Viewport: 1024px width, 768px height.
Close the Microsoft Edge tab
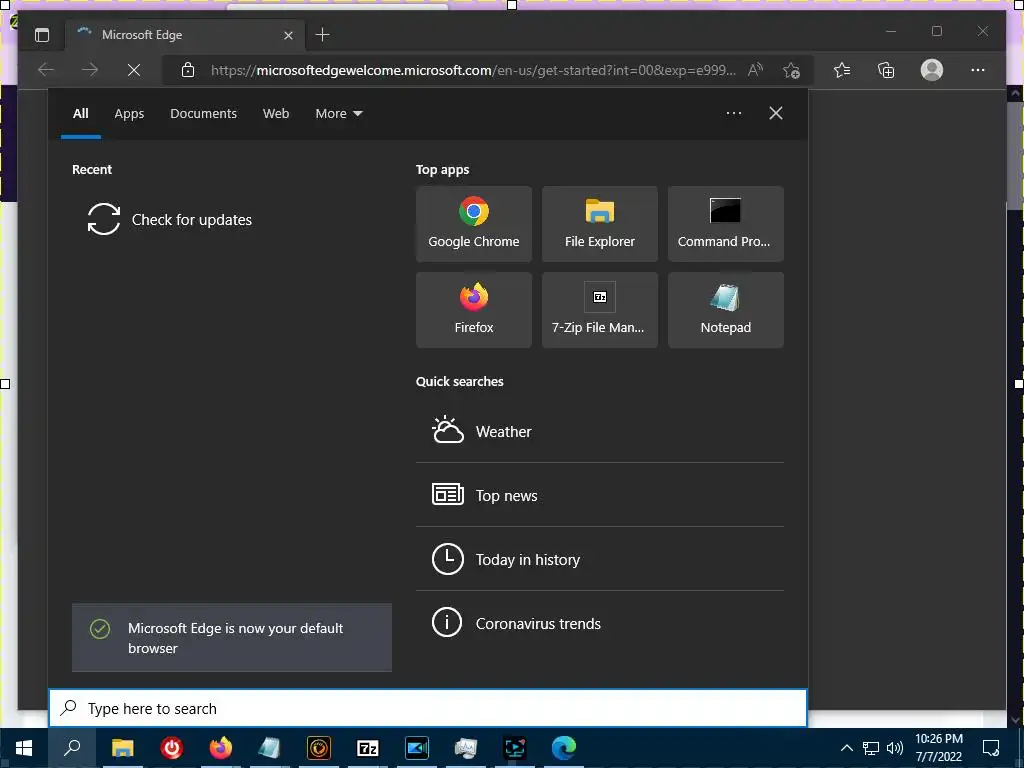(288, 35)
